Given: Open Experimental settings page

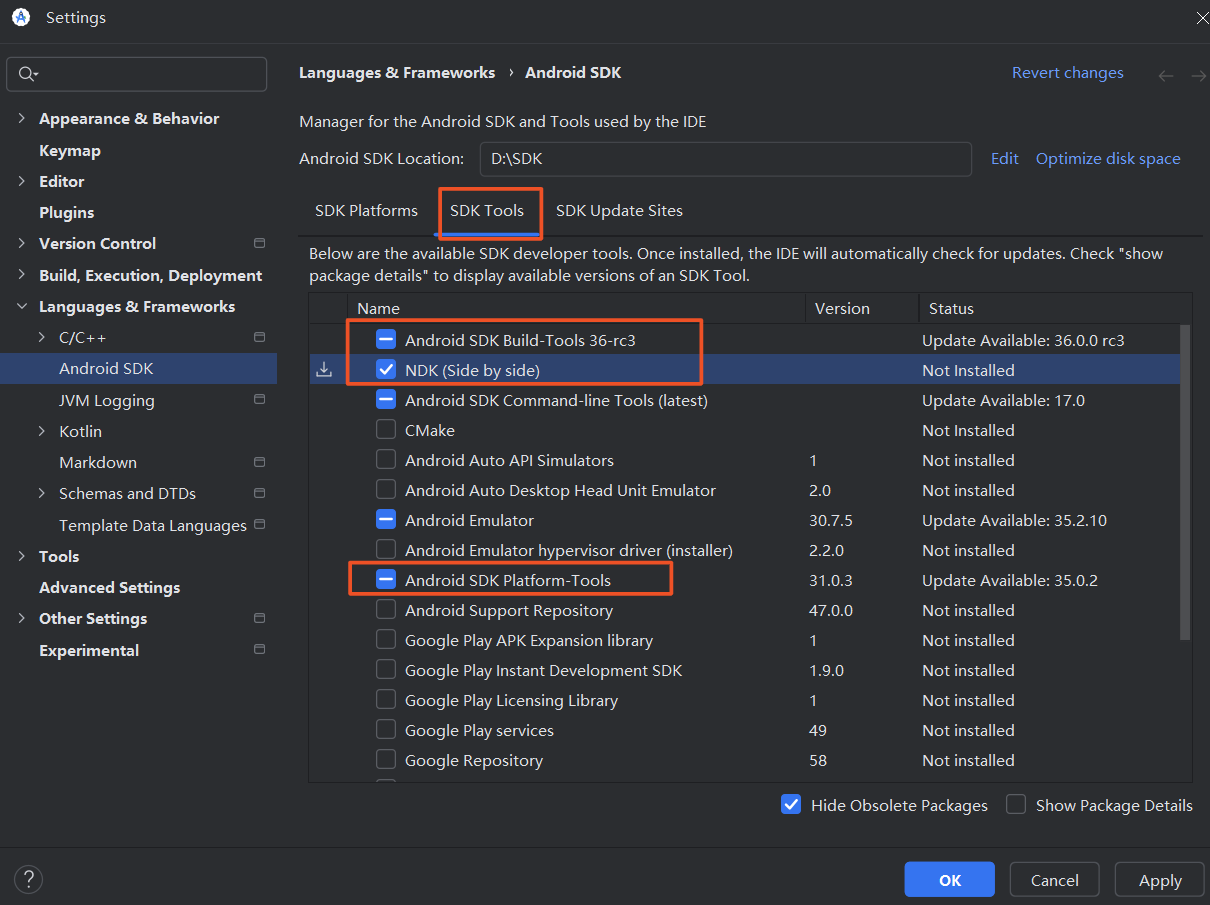Looking at the screenshot, I should (89, 650).
